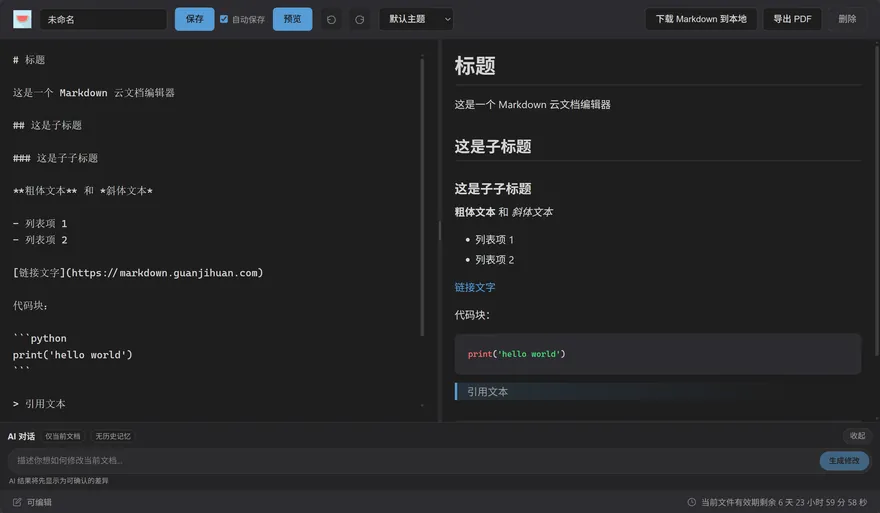
Task: Click the code block in preview
Action: click(x=658, y=354)
